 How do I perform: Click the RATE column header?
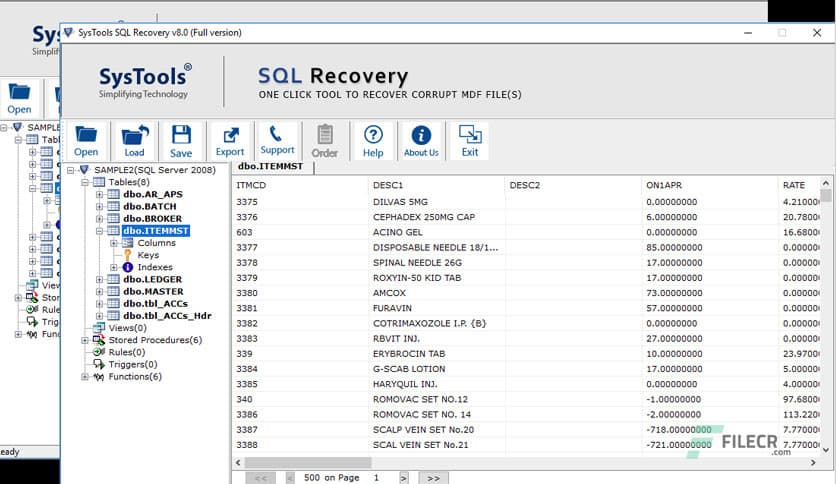pyautogui.click(x=799, y=185)
